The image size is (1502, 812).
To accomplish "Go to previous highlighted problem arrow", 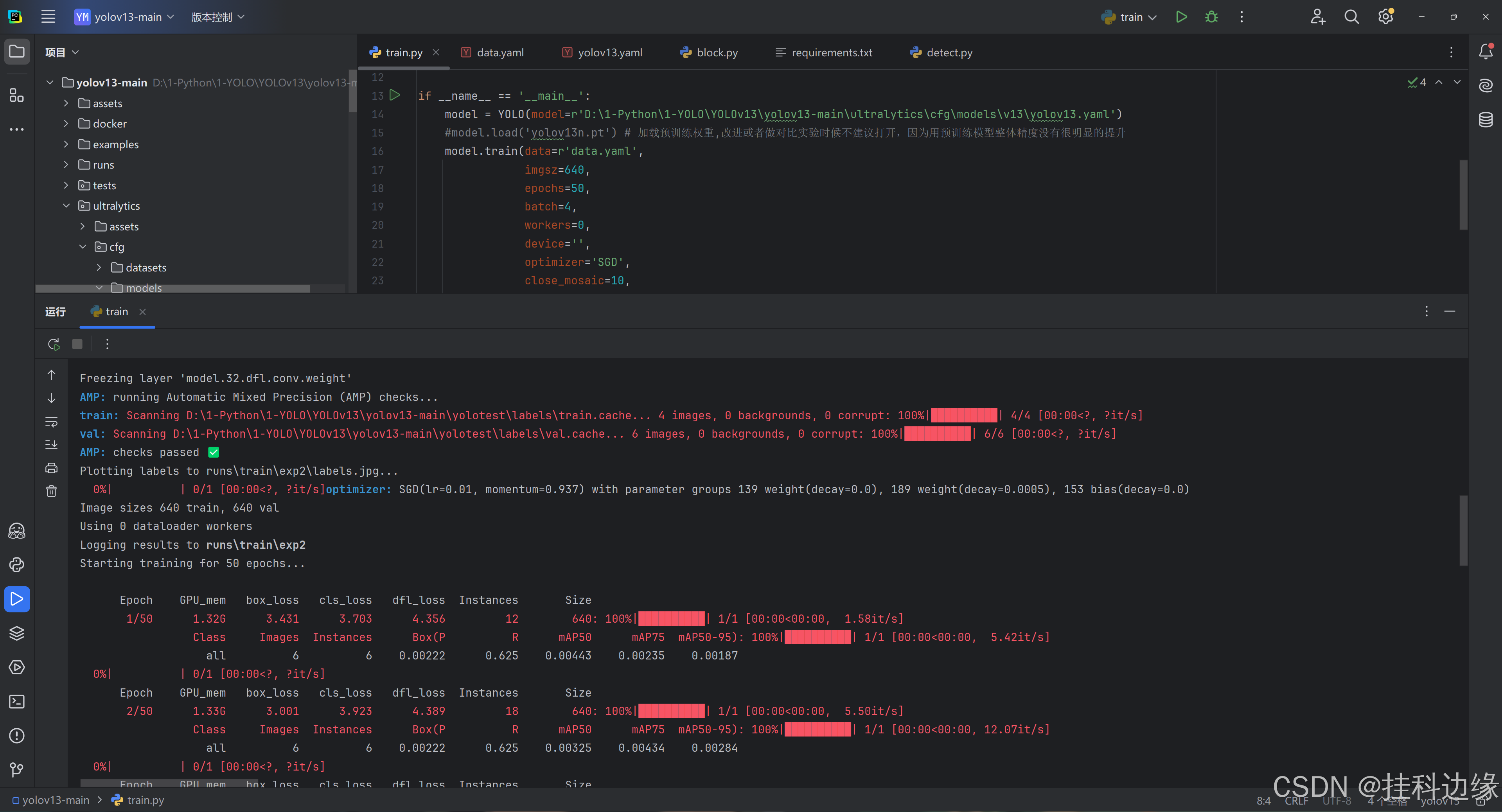I will (x=1439, y=82).
